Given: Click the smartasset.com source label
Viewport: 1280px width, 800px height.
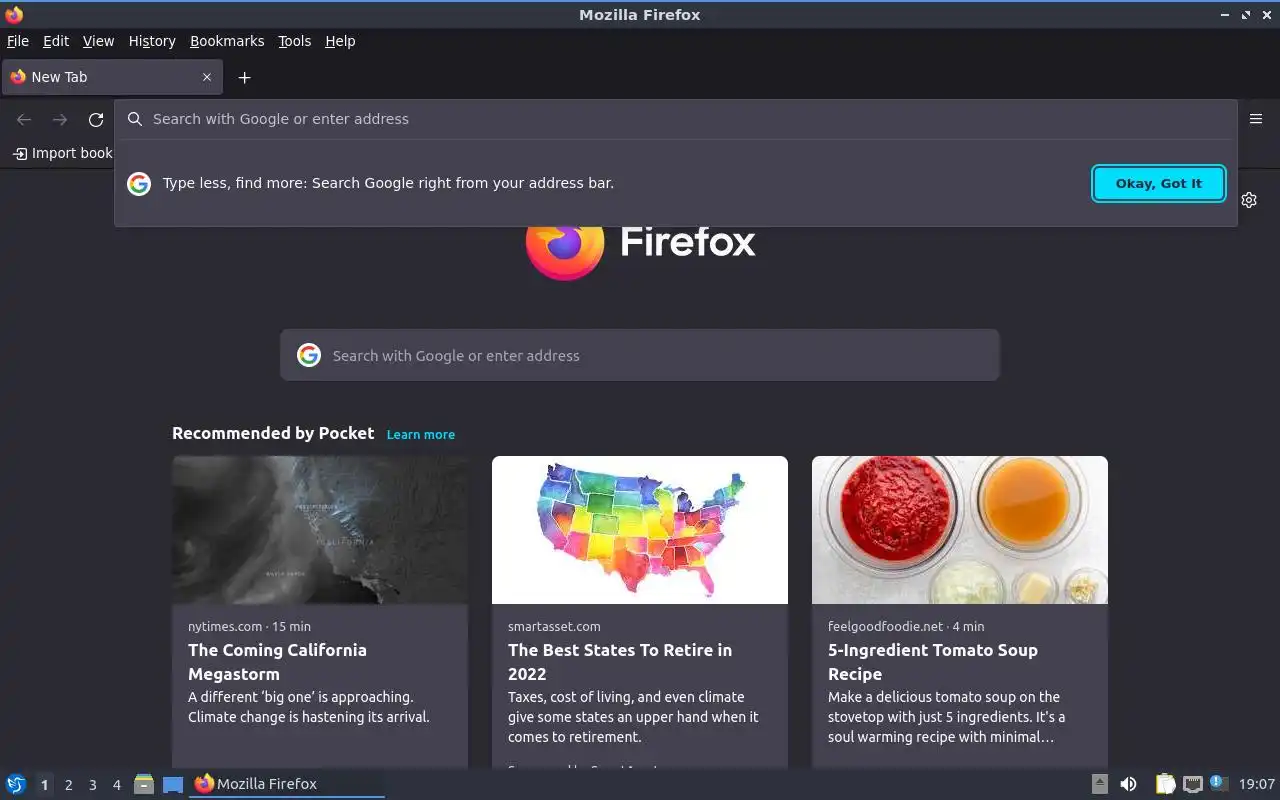Looking at the screenshot, I should (554, 627).
